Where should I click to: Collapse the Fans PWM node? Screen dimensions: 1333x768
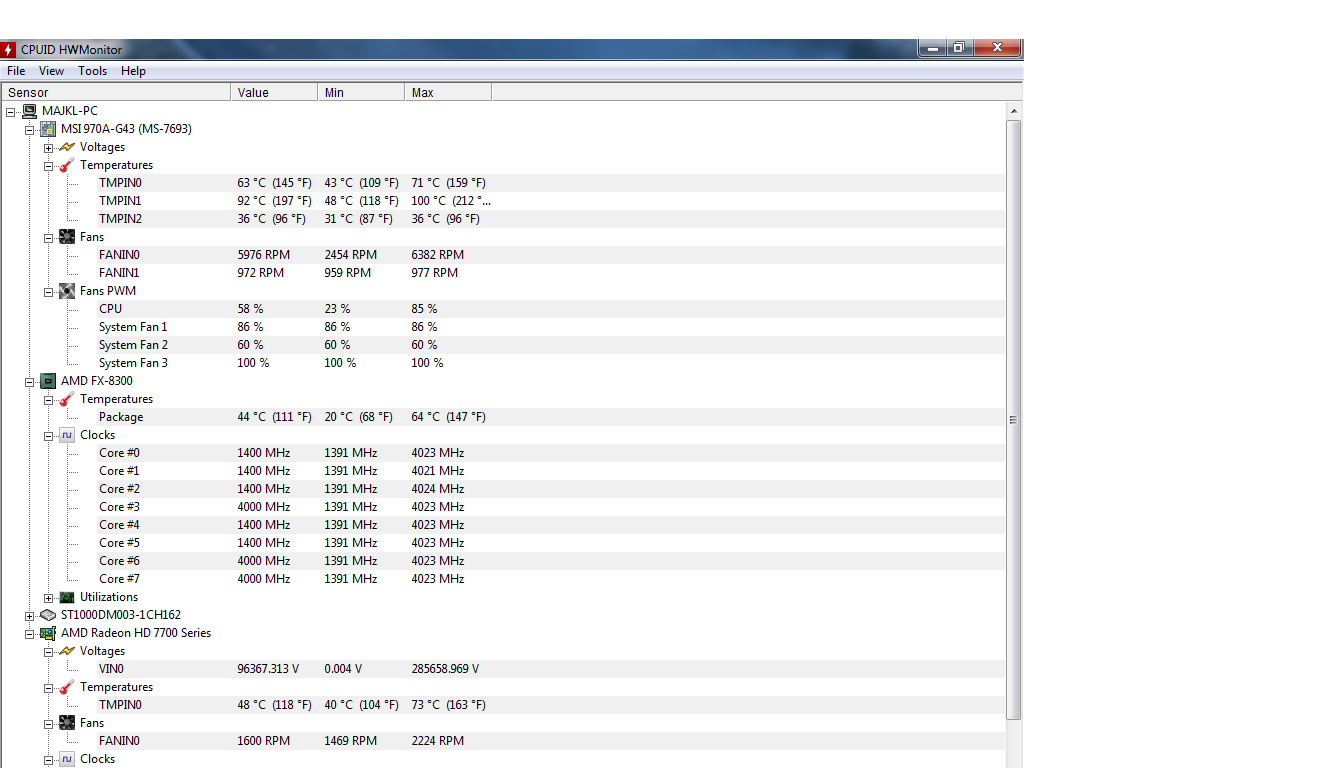coord(48,292)
